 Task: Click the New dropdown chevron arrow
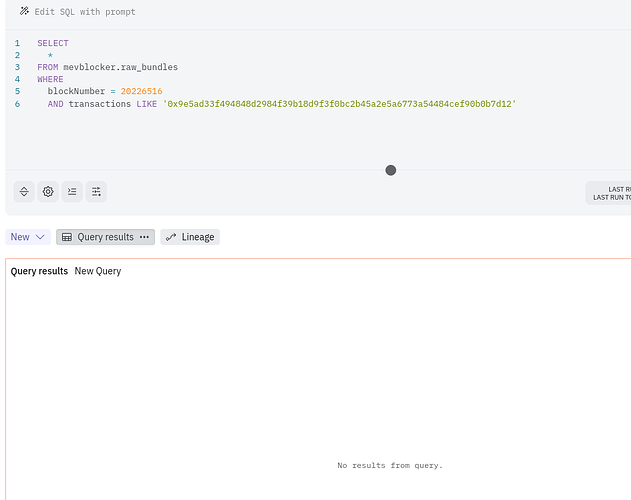pos(41,237)
